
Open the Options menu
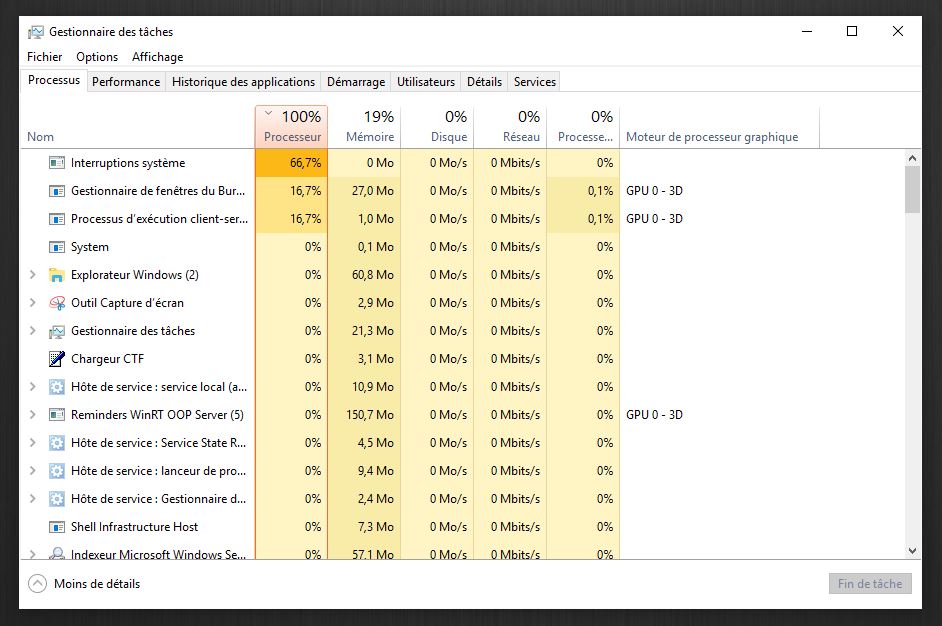pos(97,57)
